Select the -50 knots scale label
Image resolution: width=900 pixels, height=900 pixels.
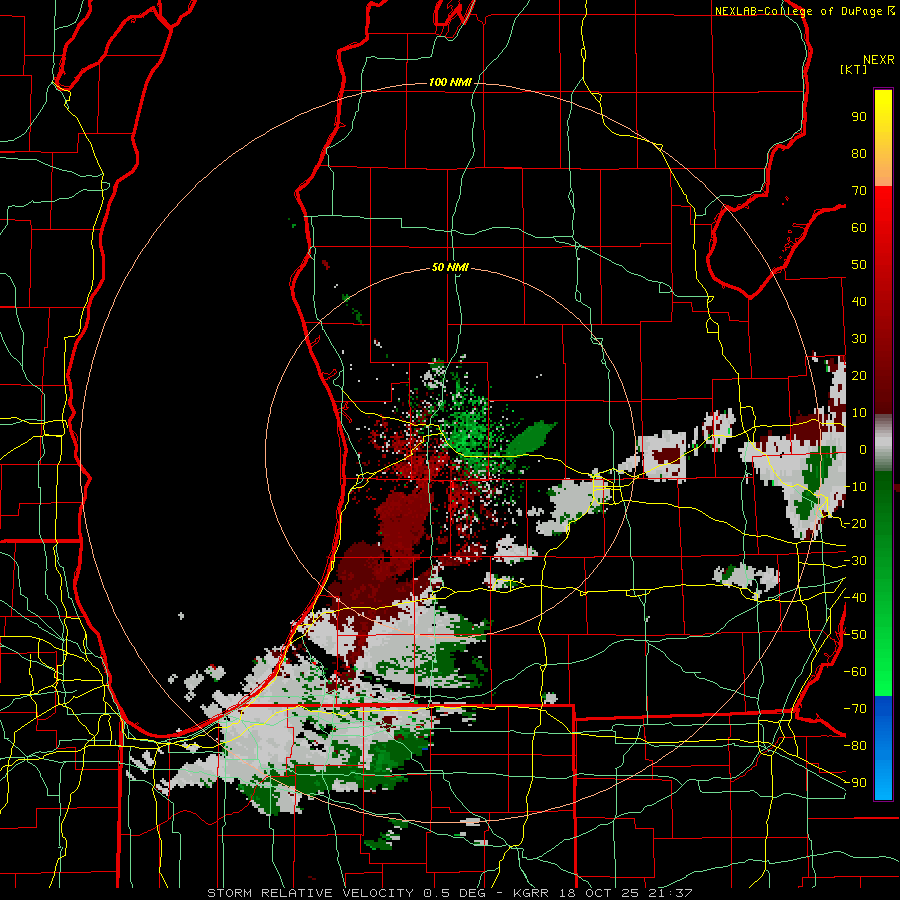click(855, 635)
